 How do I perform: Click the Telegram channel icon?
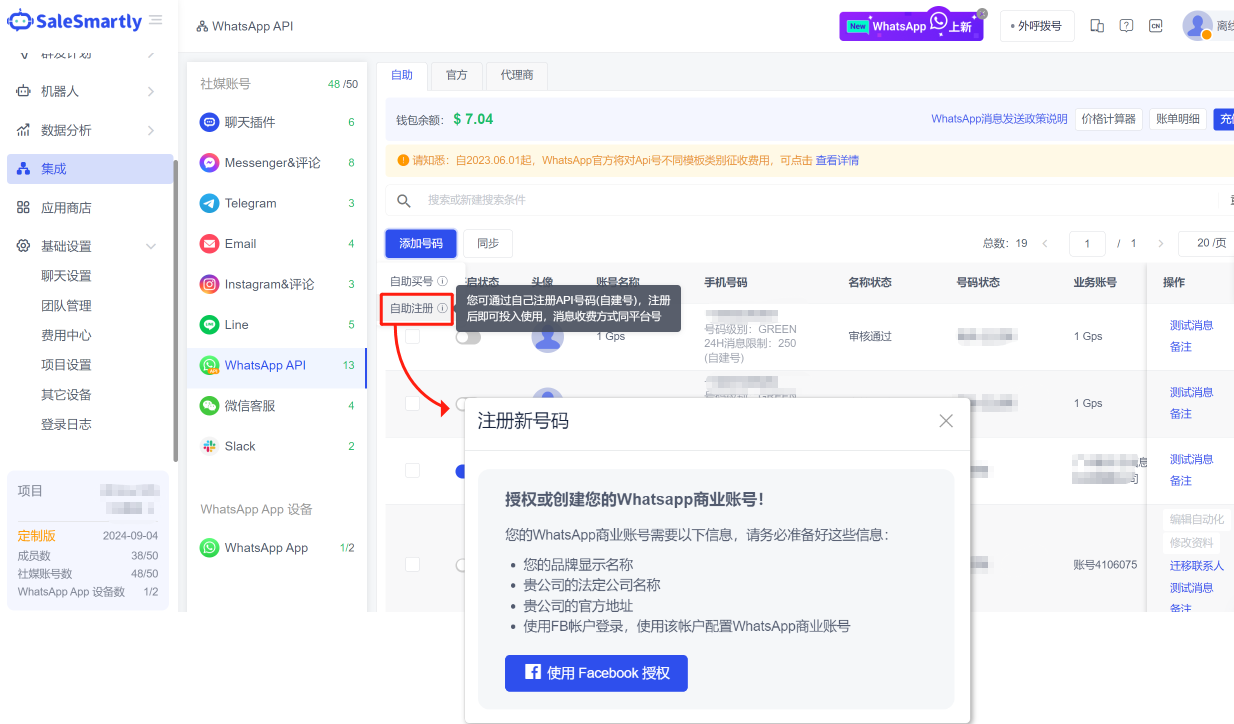(x=209, y=203)
